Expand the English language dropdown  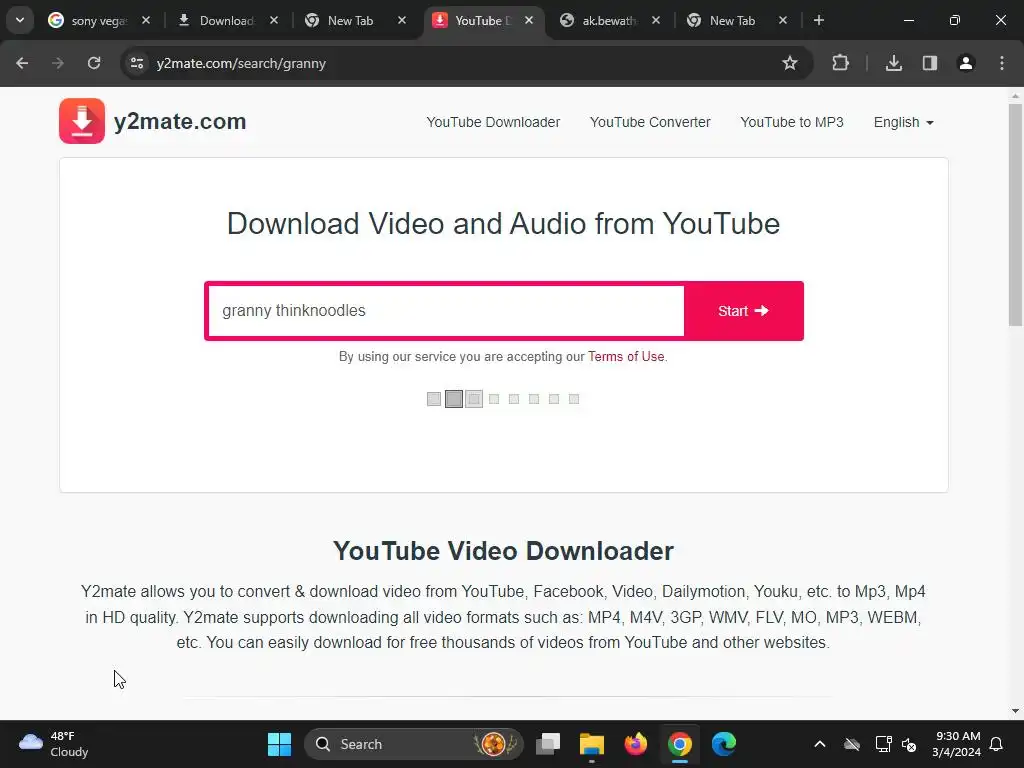(x=904, y=122)
